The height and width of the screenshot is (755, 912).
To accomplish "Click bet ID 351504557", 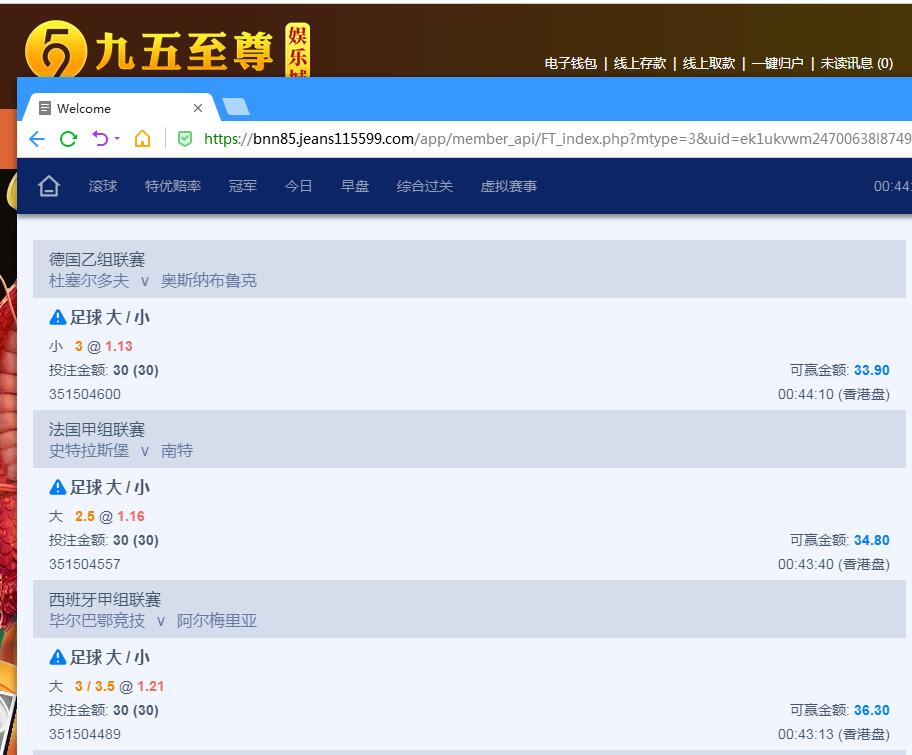I will [x=85, y=564].
